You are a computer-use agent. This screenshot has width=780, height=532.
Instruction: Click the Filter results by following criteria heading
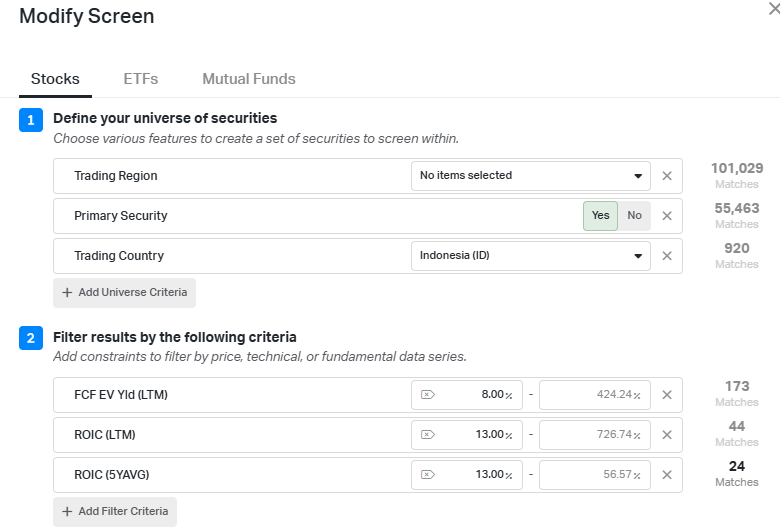175,337
